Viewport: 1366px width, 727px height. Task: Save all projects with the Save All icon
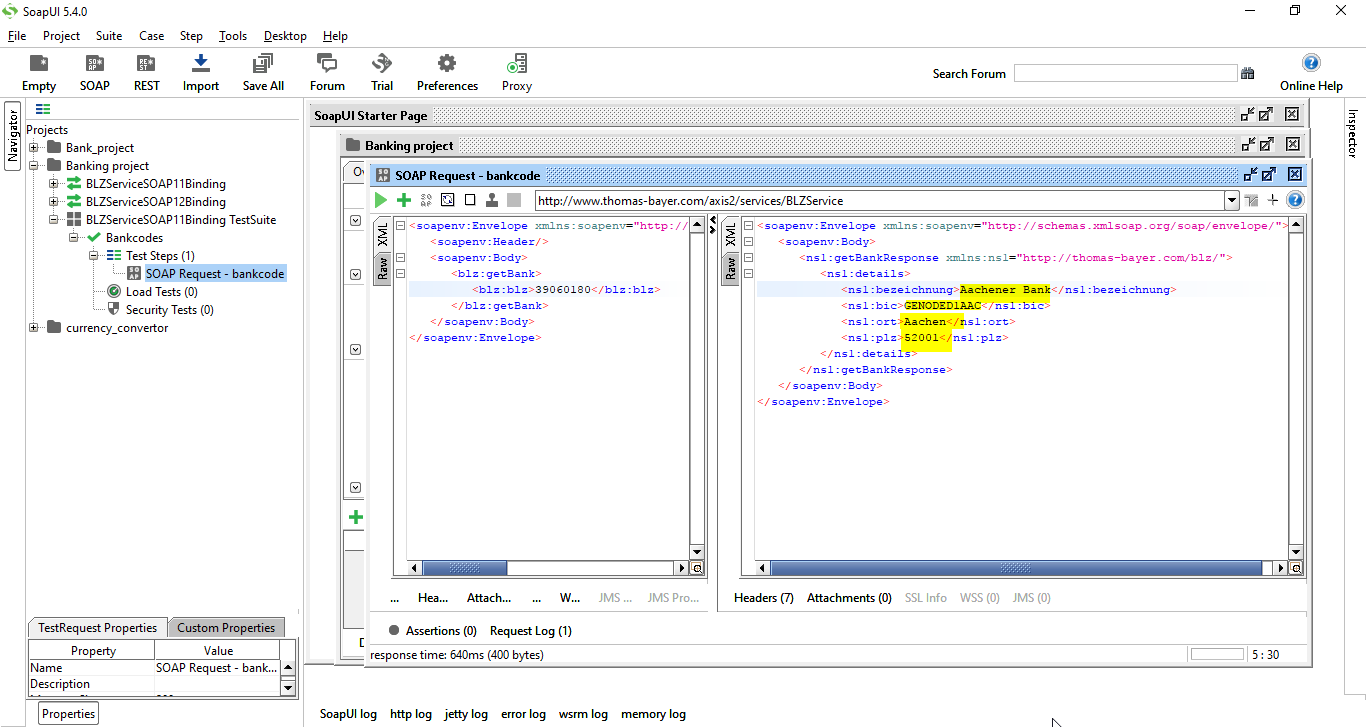pos(262,71)
